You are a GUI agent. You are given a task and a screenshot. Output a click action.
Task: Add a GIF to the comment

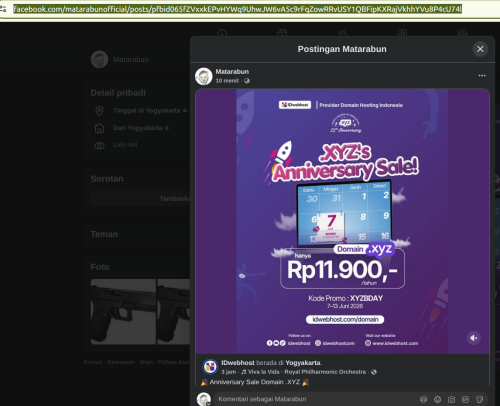[x=465, y=399]
